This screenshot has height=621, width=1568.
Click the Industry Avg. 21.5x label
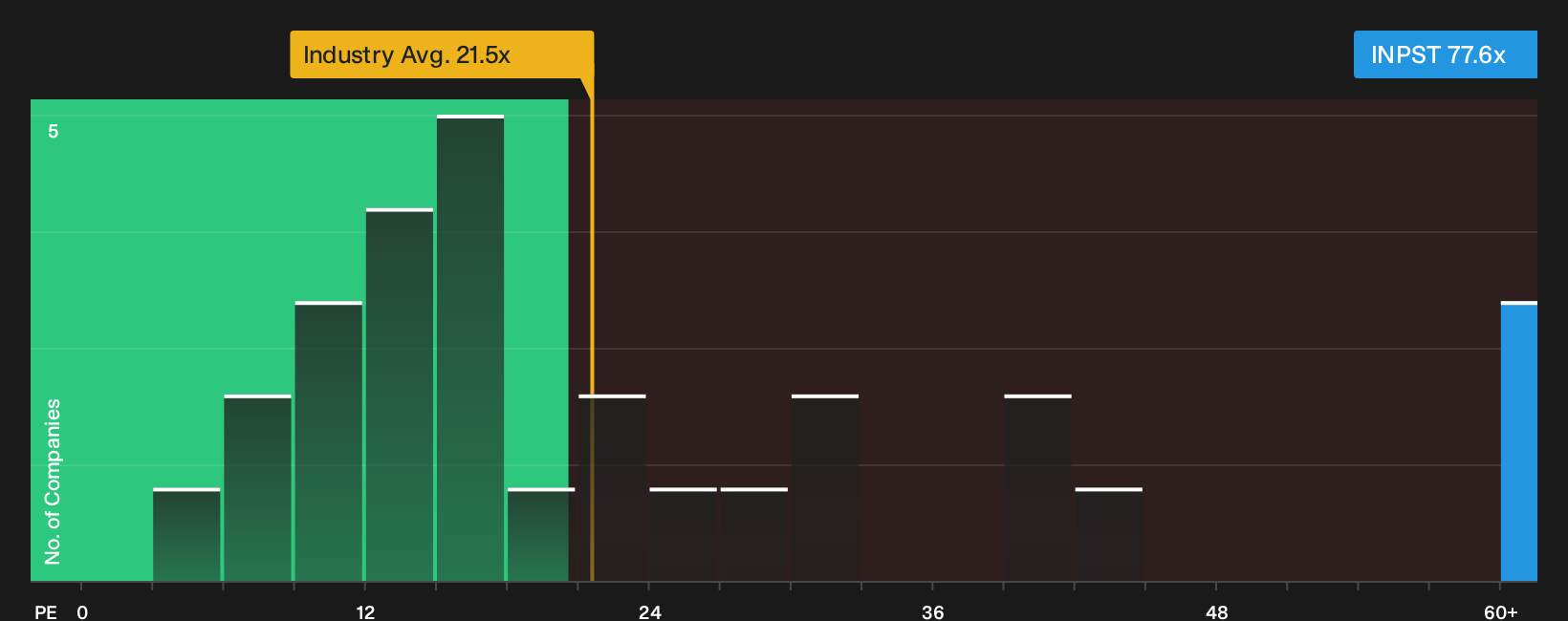[442, 54]
